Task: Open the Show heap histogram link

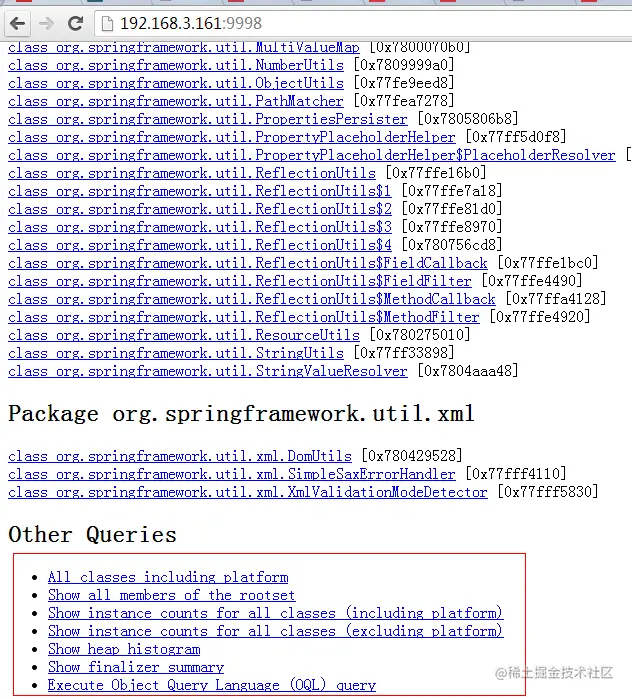Action: click(x=124, y=650)
